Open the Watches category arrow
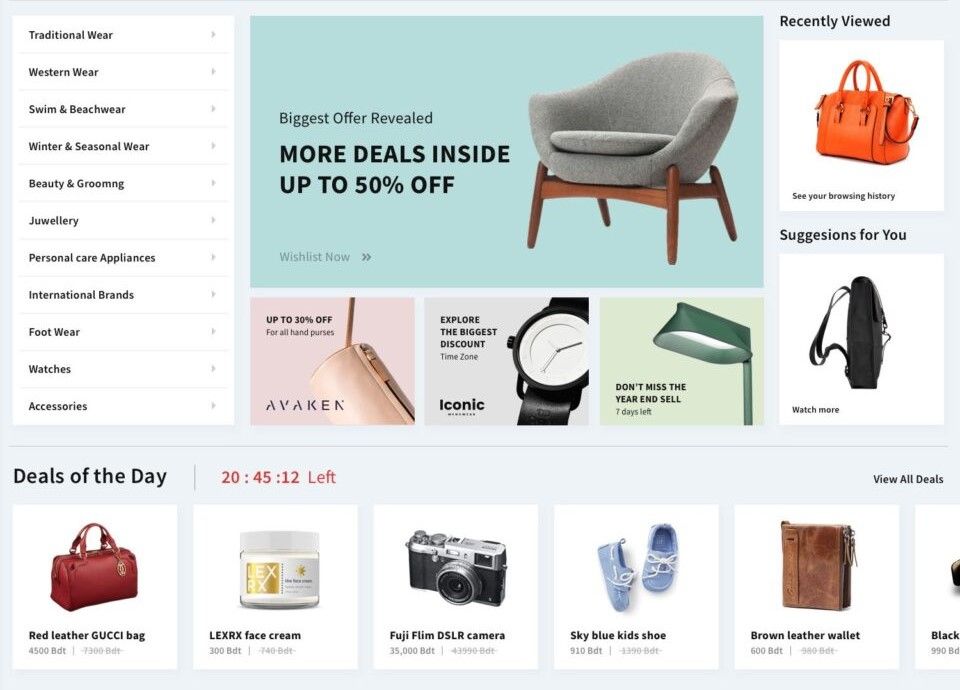Image resolution: width=960 pixels, height=690 pixels. pyautogui.click(x=213, y=369)
